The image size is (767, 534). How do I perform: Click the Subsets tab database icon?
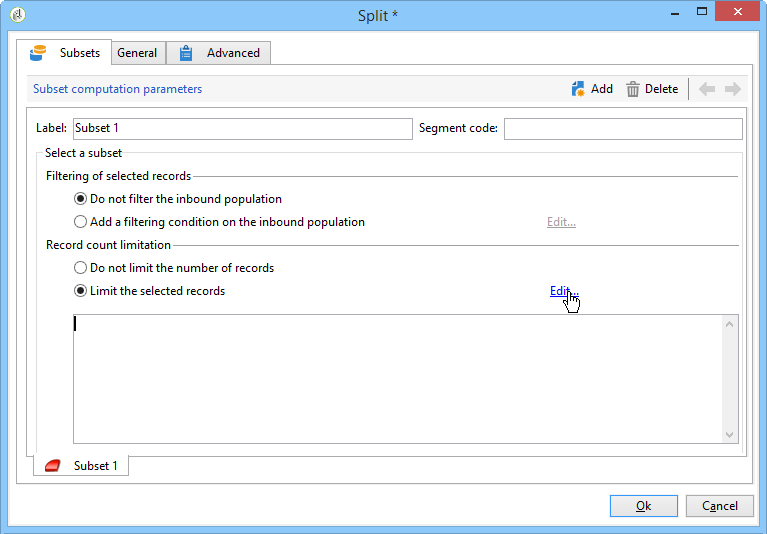38,53
